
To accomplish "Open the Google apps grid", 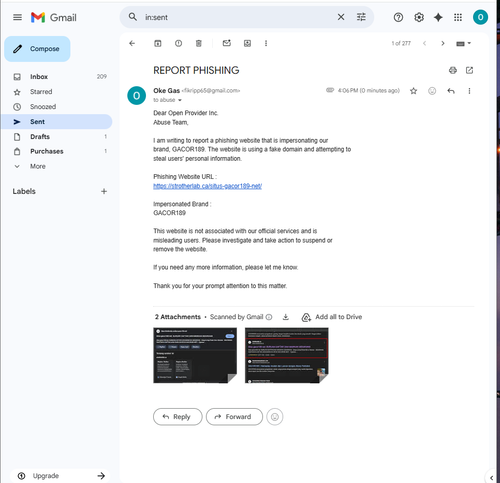I will (x=458, y=17).
